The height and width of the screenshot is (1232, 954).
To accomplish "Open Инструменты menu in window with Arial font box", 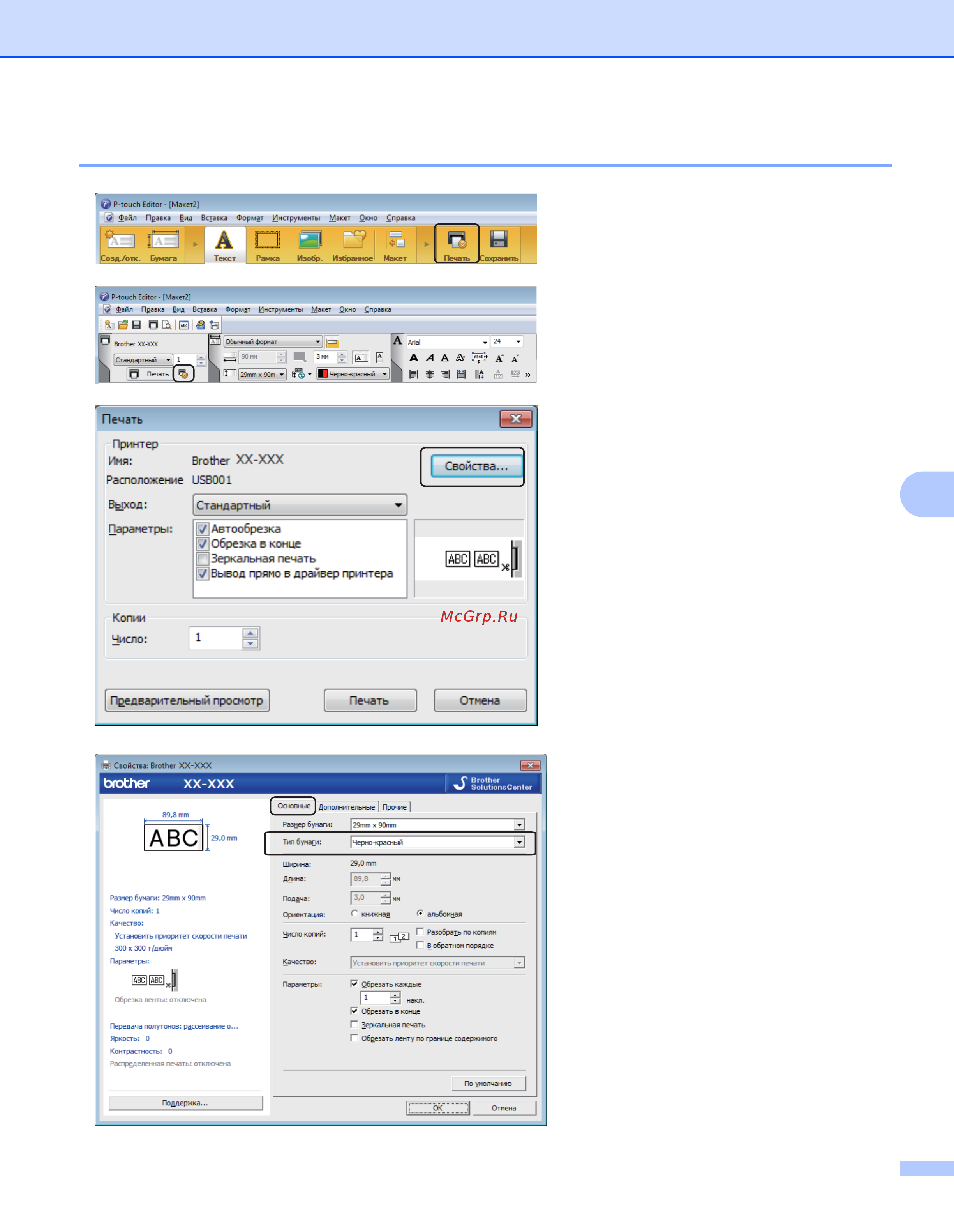I will click(281, 310).
